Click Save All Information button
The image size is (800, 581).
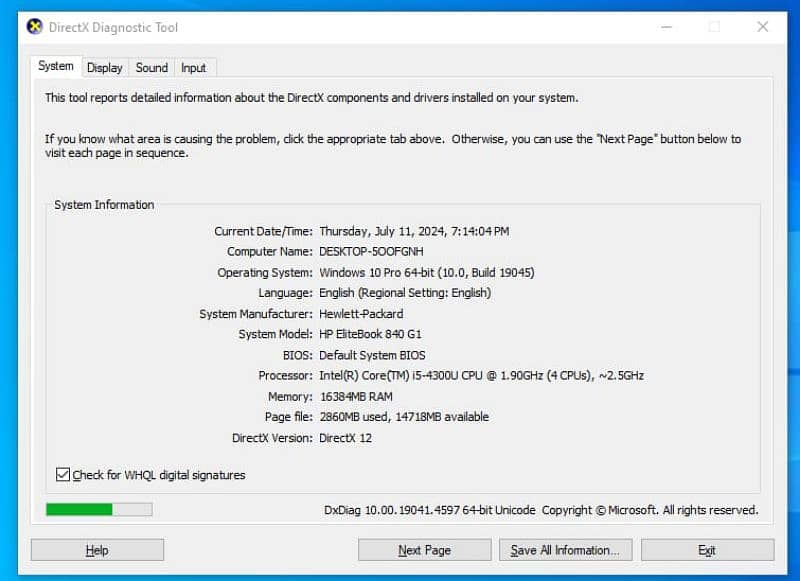point(565,550)
